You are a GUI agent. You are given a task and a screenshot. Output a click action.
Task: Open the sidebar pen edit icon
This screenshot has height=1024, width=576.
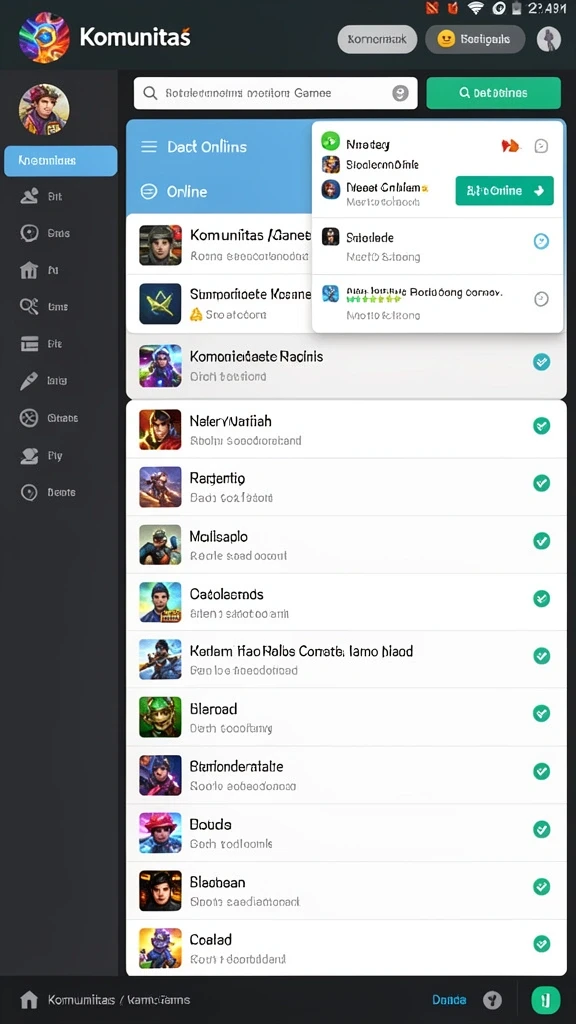tap(29, 381)
